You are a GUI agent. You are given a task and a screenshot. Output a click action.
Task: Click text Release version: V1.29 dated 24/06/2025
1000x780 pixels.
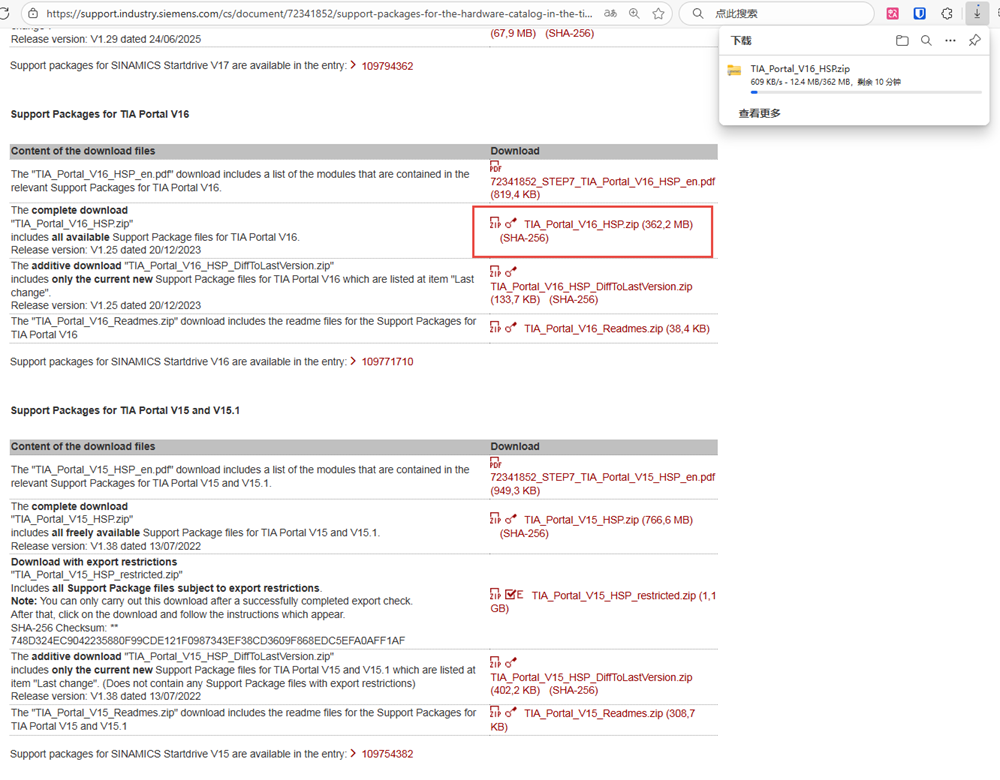[x=106, y=40]
